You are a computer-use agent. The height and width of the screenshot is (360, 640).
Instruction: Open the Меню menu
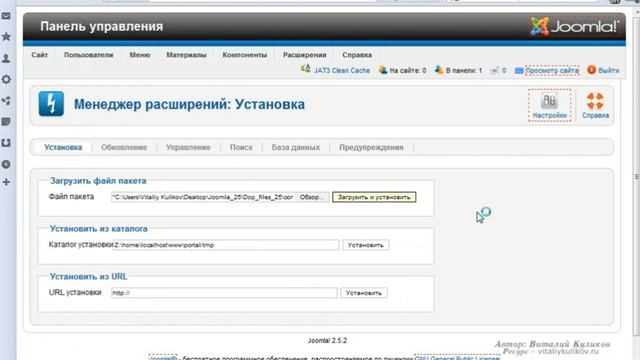tap(140, 55)
